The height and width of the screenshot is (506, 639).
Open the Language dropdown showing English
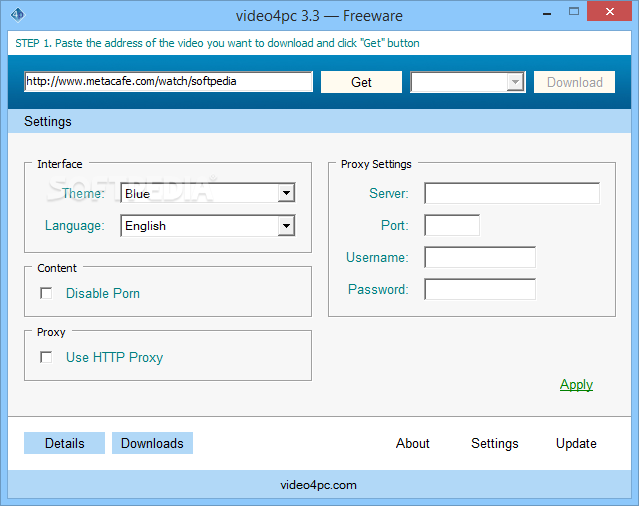pyautogui.click(x=208, y=226)
